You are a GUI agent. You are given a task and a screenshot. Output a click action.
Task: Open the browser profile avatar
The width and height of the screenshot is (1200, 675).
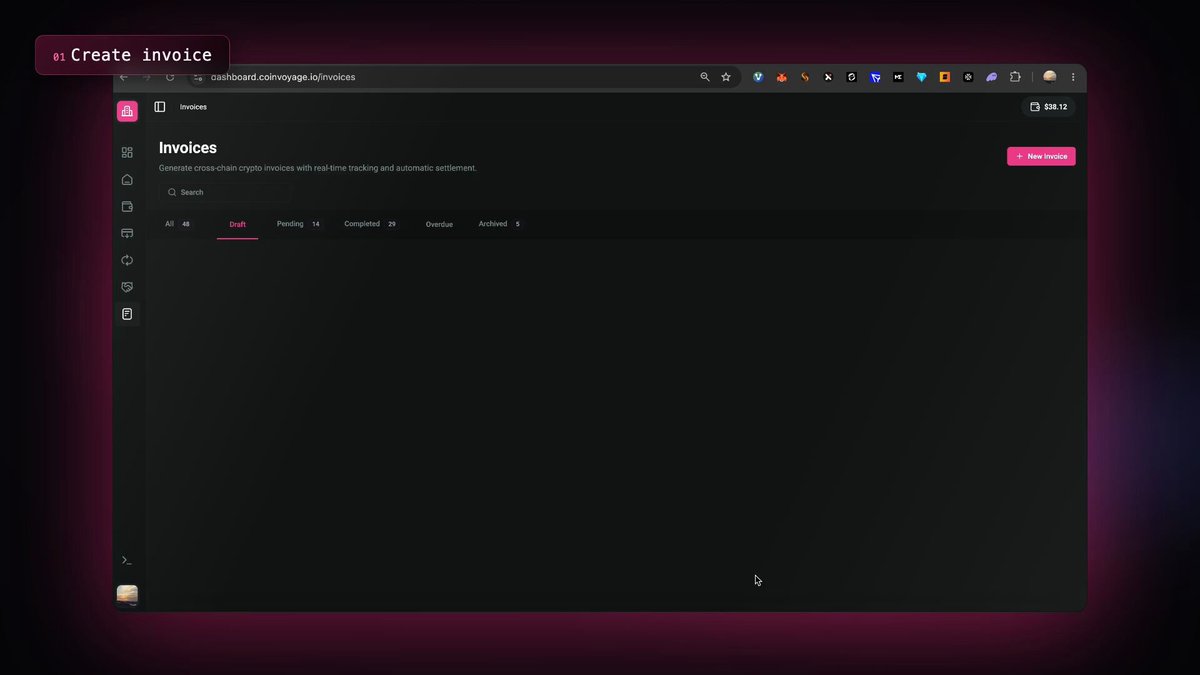click(x=1049, y=77)
